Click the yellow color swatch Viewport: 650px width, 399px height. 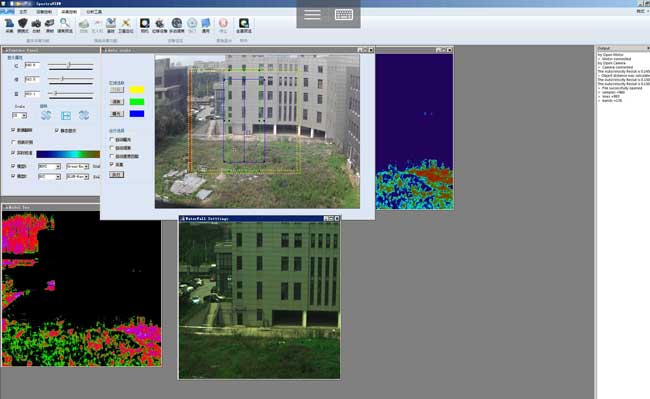pos(137,89)
